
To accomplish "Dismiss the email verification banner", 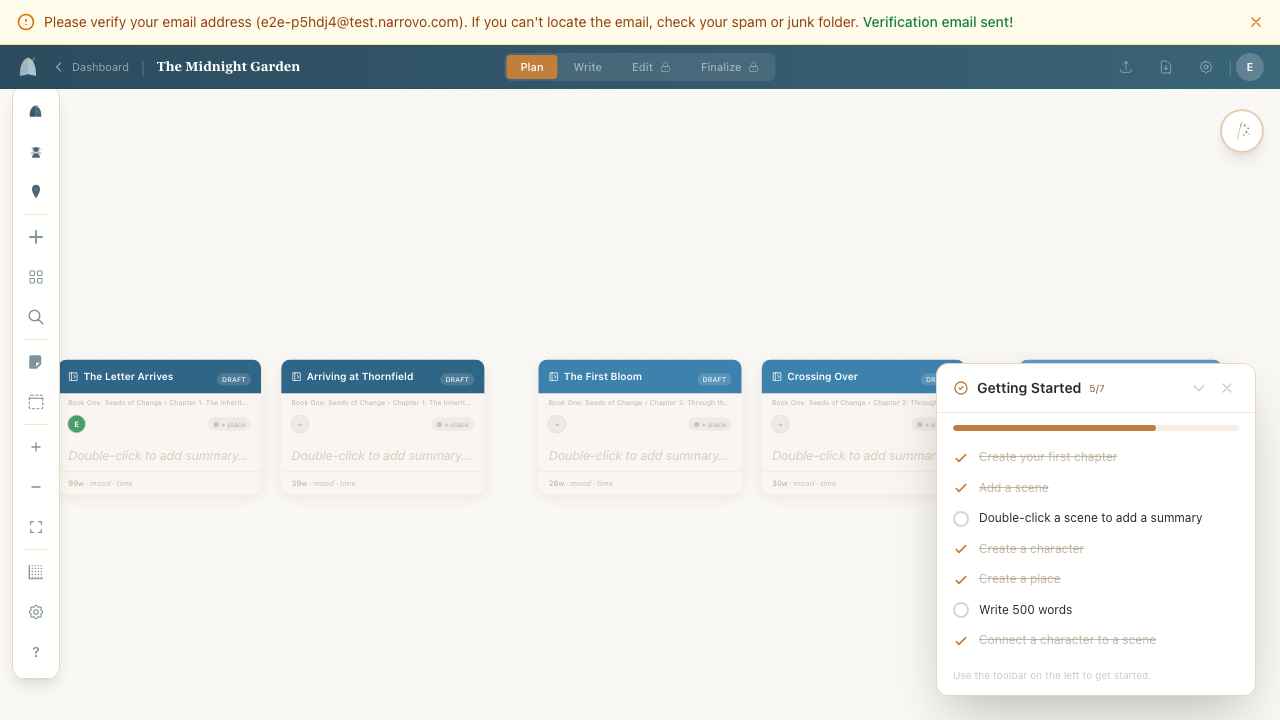I will point(1256,22).
